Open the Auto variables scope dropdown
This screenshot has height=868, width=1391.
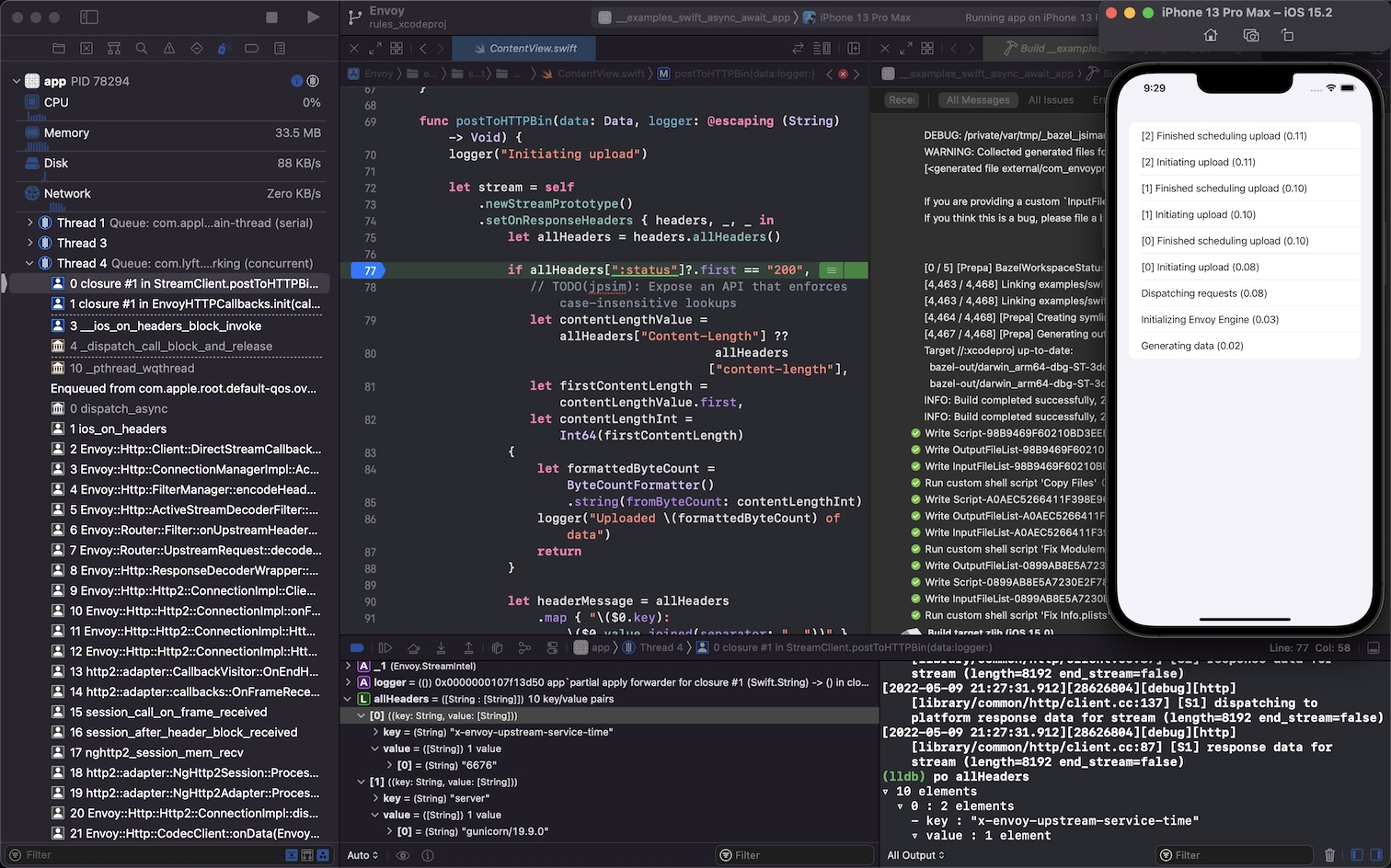[362, 855]
